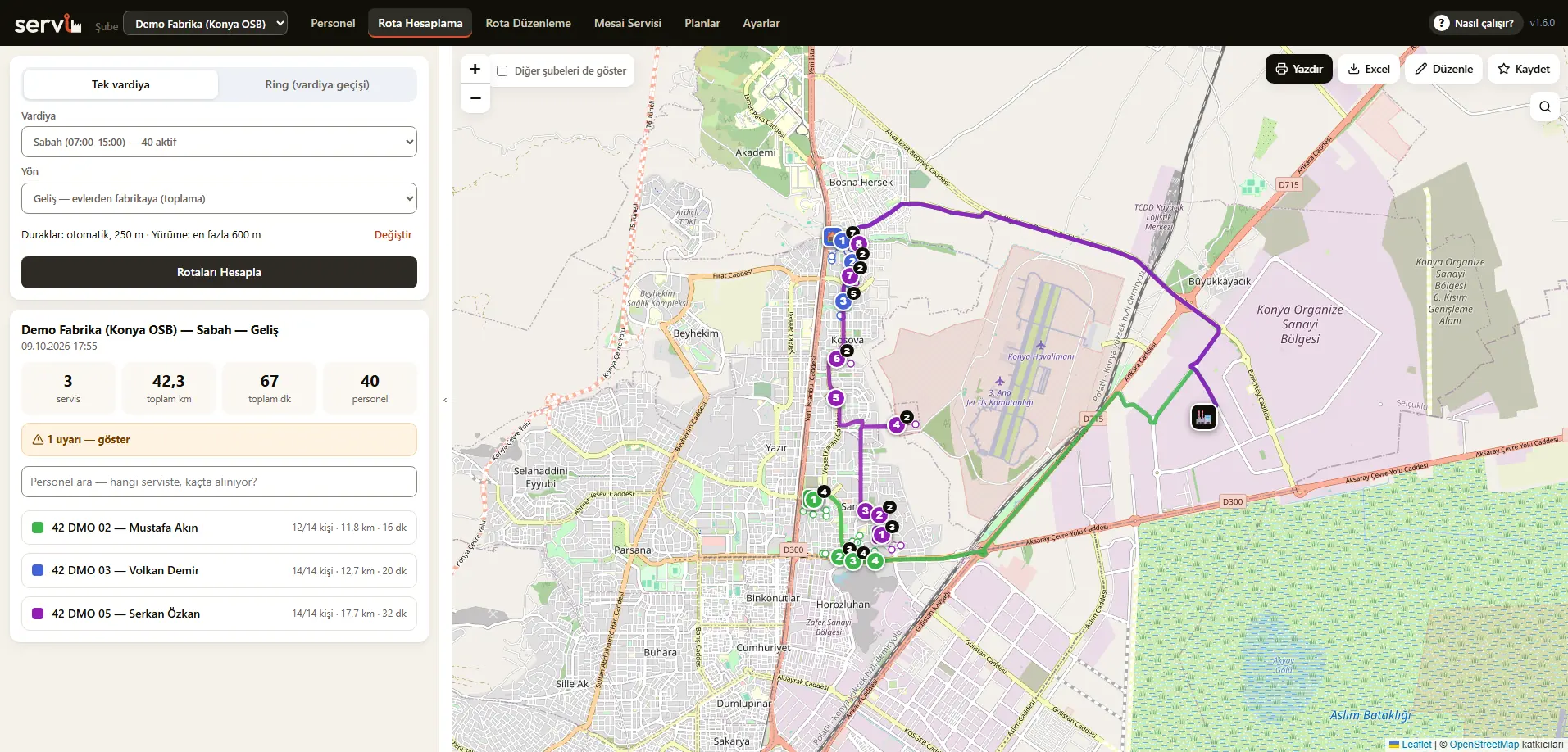Open the Personel menu item
Image resolution: width=1568 pixels, height=752 pixels.
[333, 23]
